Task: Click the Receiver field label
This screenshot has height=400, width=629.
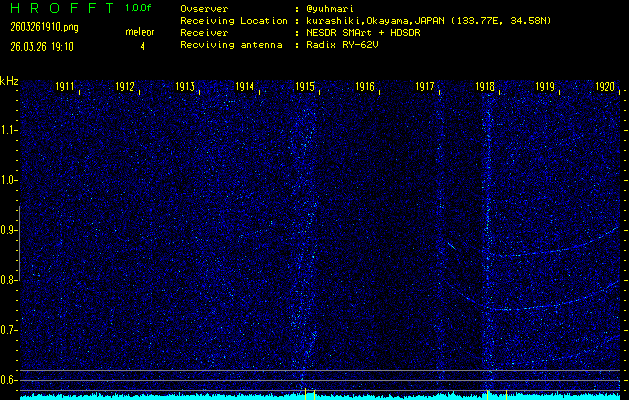Action: coord(204,33)
